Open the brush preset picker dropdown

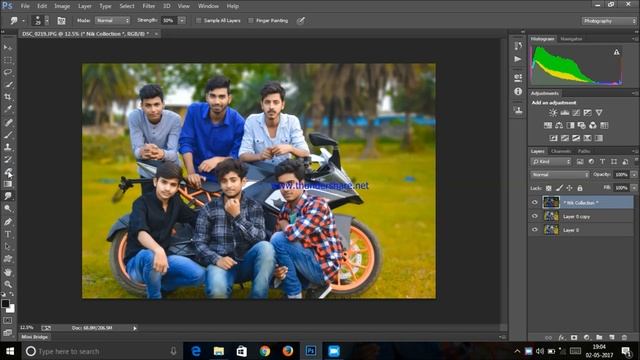tap(47, 20)
